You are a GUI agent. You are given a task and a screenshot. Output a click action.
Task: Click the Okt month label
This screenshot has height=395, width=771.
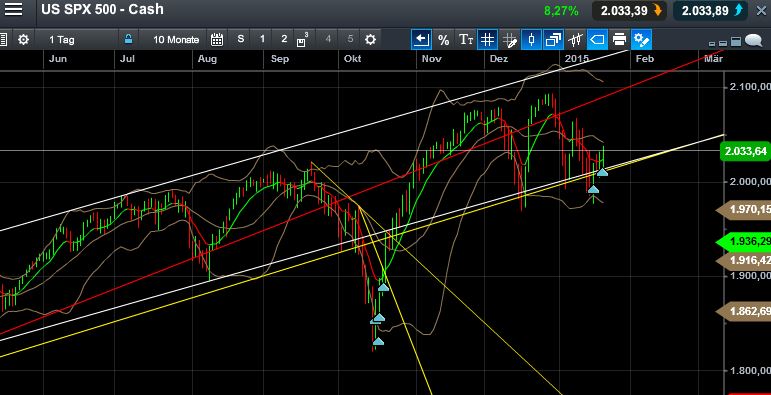click(x=353, y=59)
